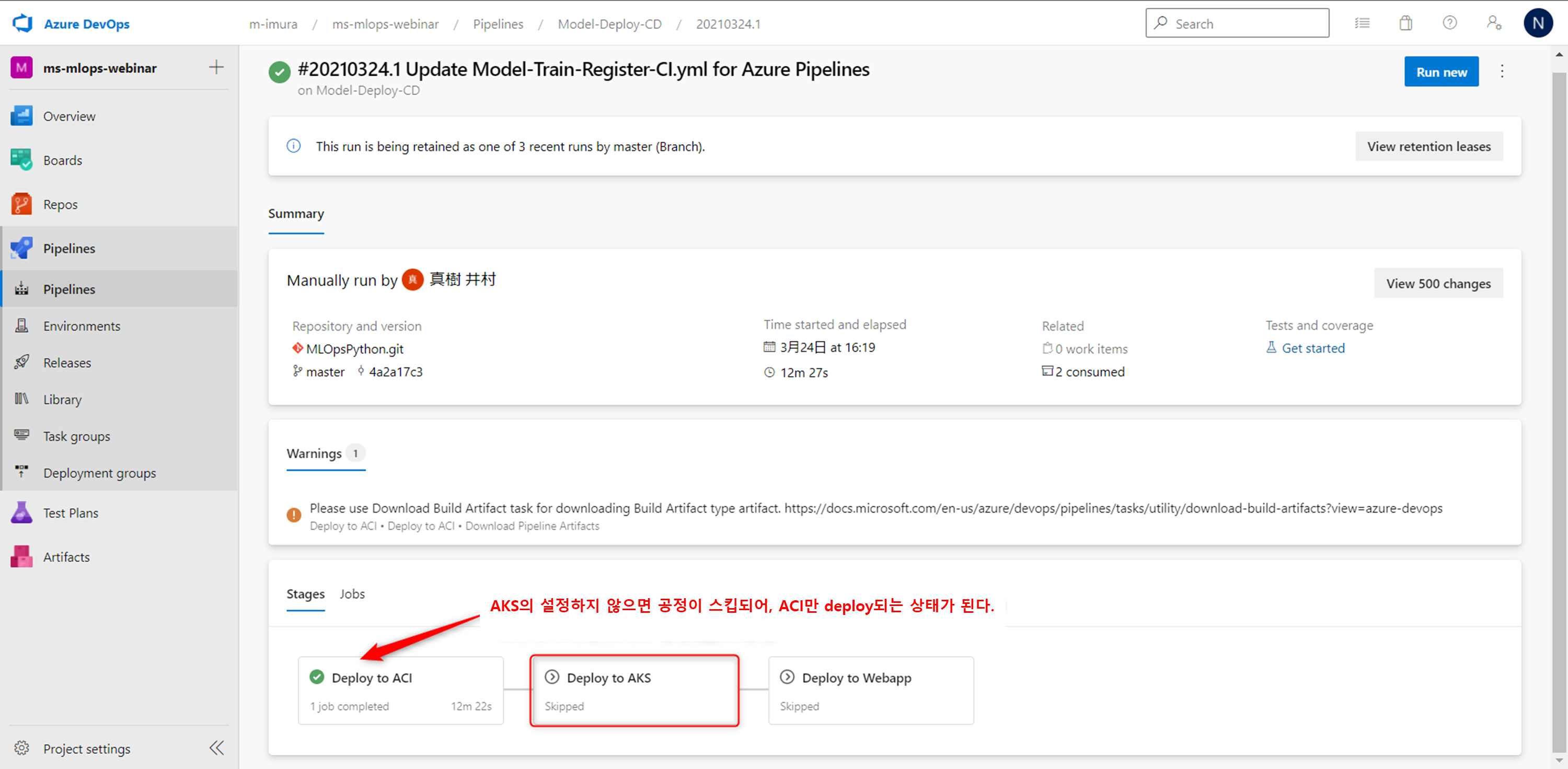
Task: Click the Run new button
Action: coord(1441,72)
